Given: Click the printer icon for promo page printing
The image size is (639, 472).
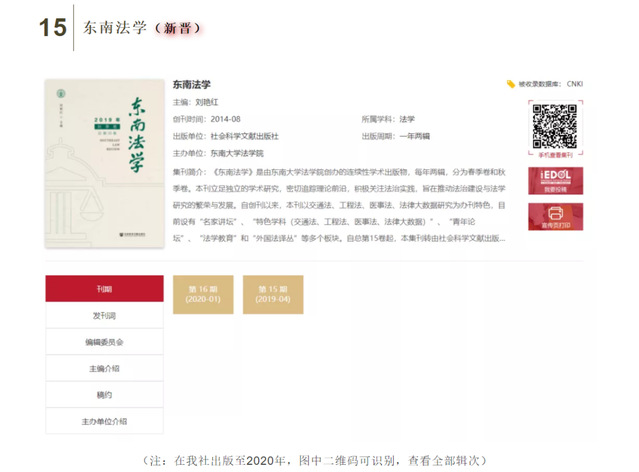Looking at the screenshot, I should pos(555,216).
